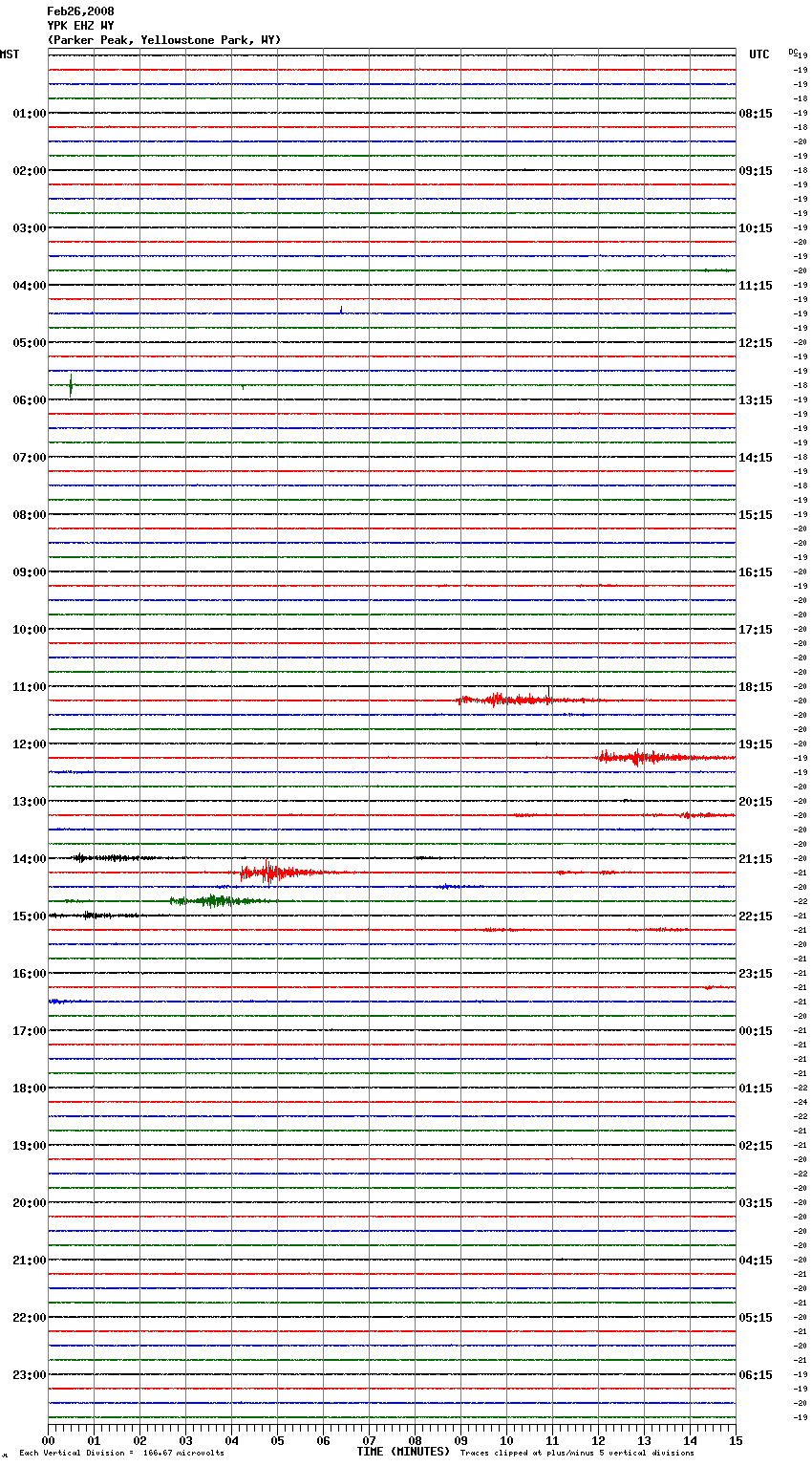Select the '14:00' MST time label
The width and height of the screenshot is (812, 1466).
29,859
